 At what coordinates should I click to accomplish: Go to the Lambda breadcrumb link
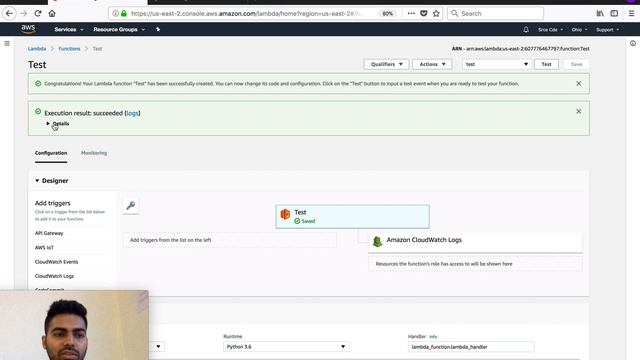pos(37,49)
